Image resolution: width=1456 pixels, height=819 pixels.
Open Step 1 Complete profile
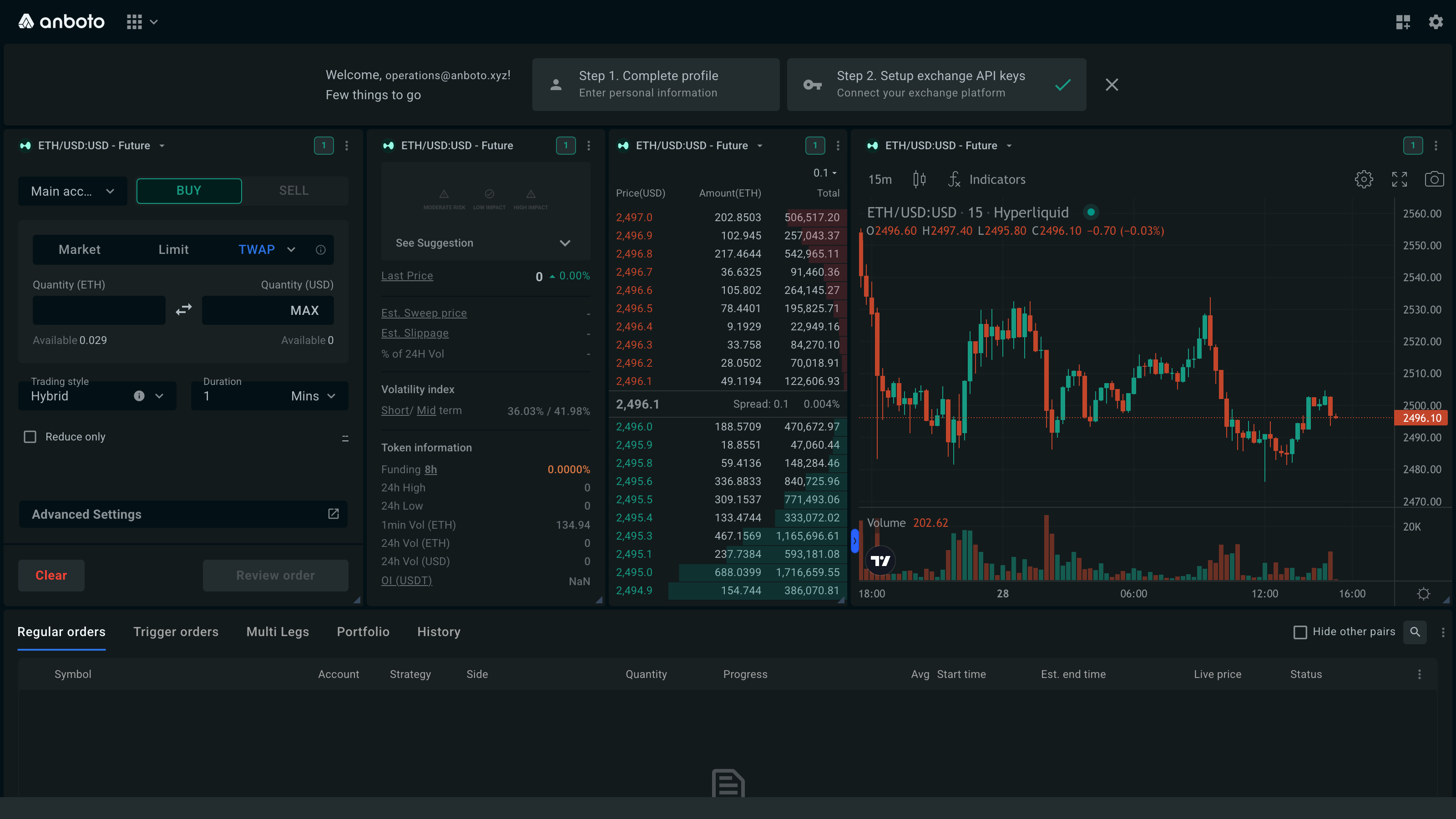click(x=656, y=85)
